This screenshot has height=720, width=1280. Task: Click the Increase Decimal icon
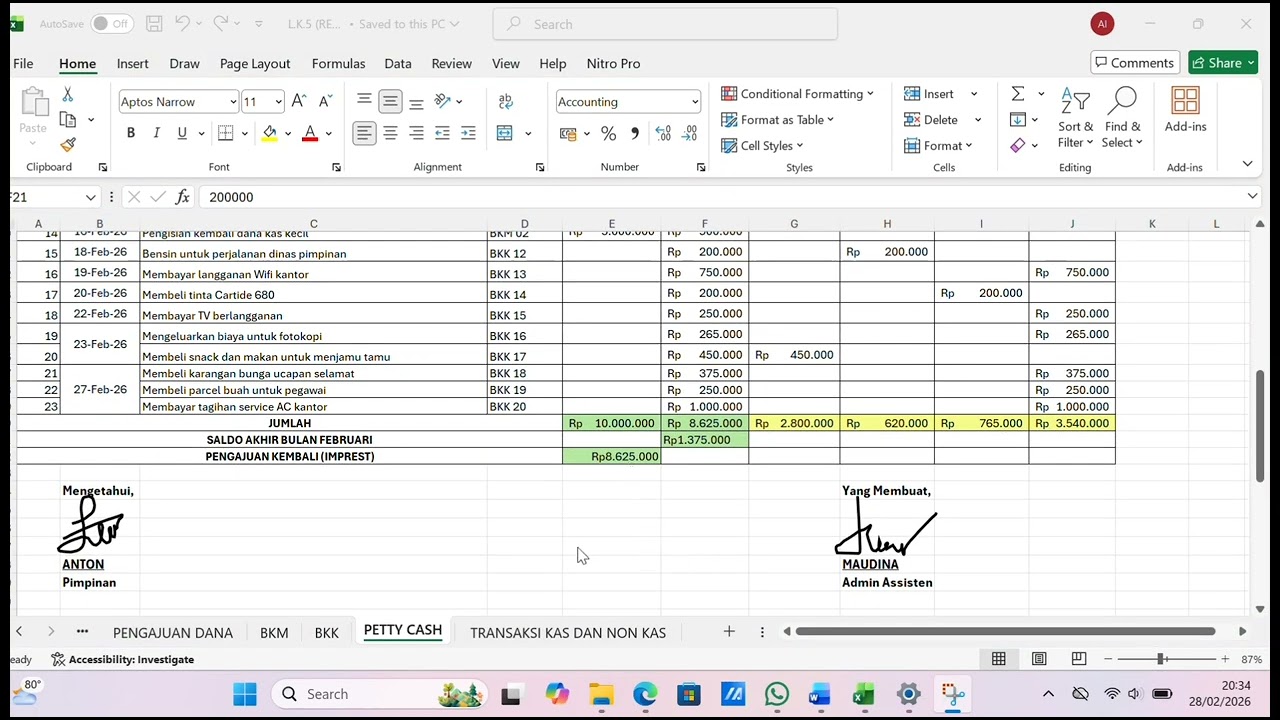(663, 133)
